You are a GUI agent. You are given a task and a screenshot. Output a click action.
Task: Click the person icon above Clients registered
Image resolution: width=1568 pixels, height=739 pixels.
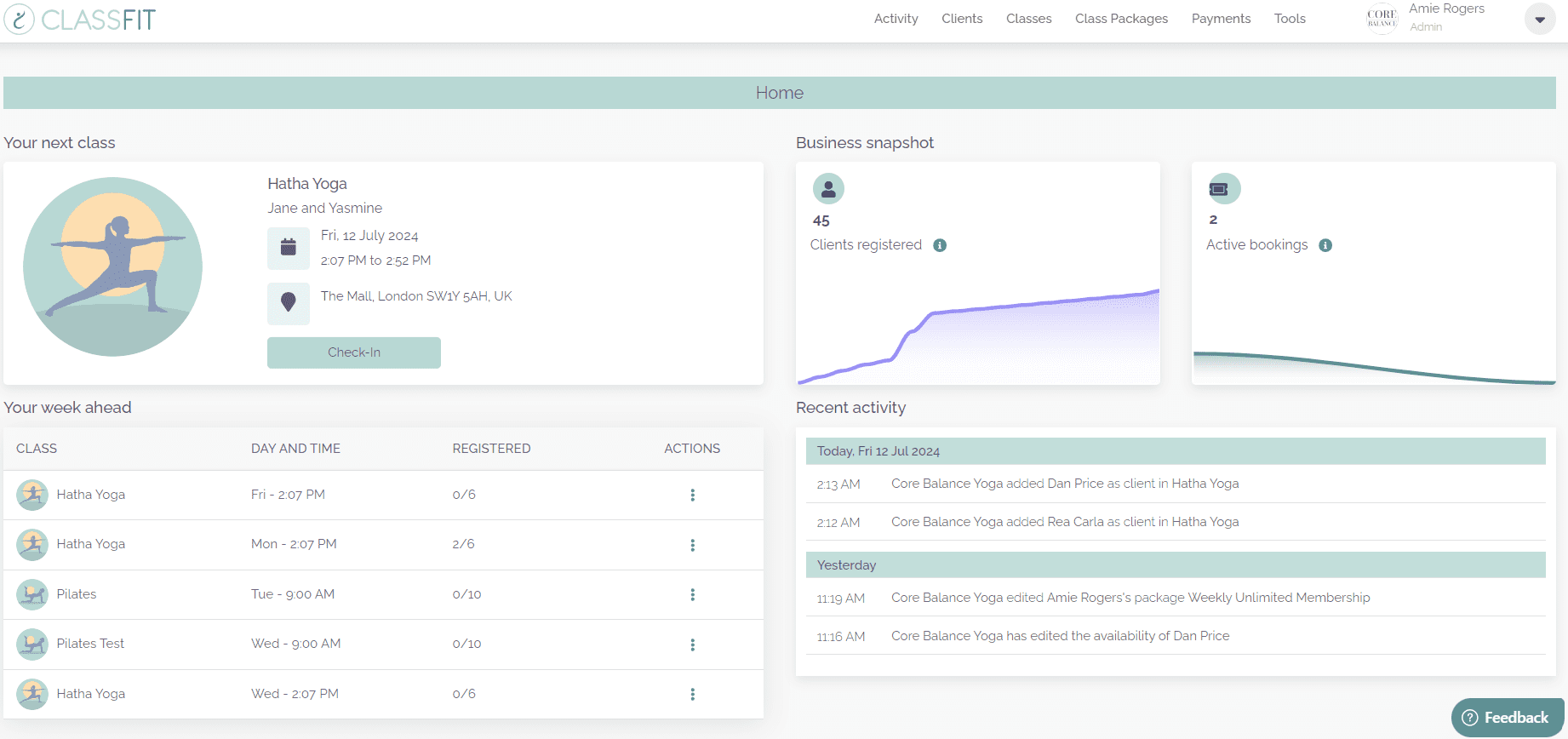[x=828, y=189]
